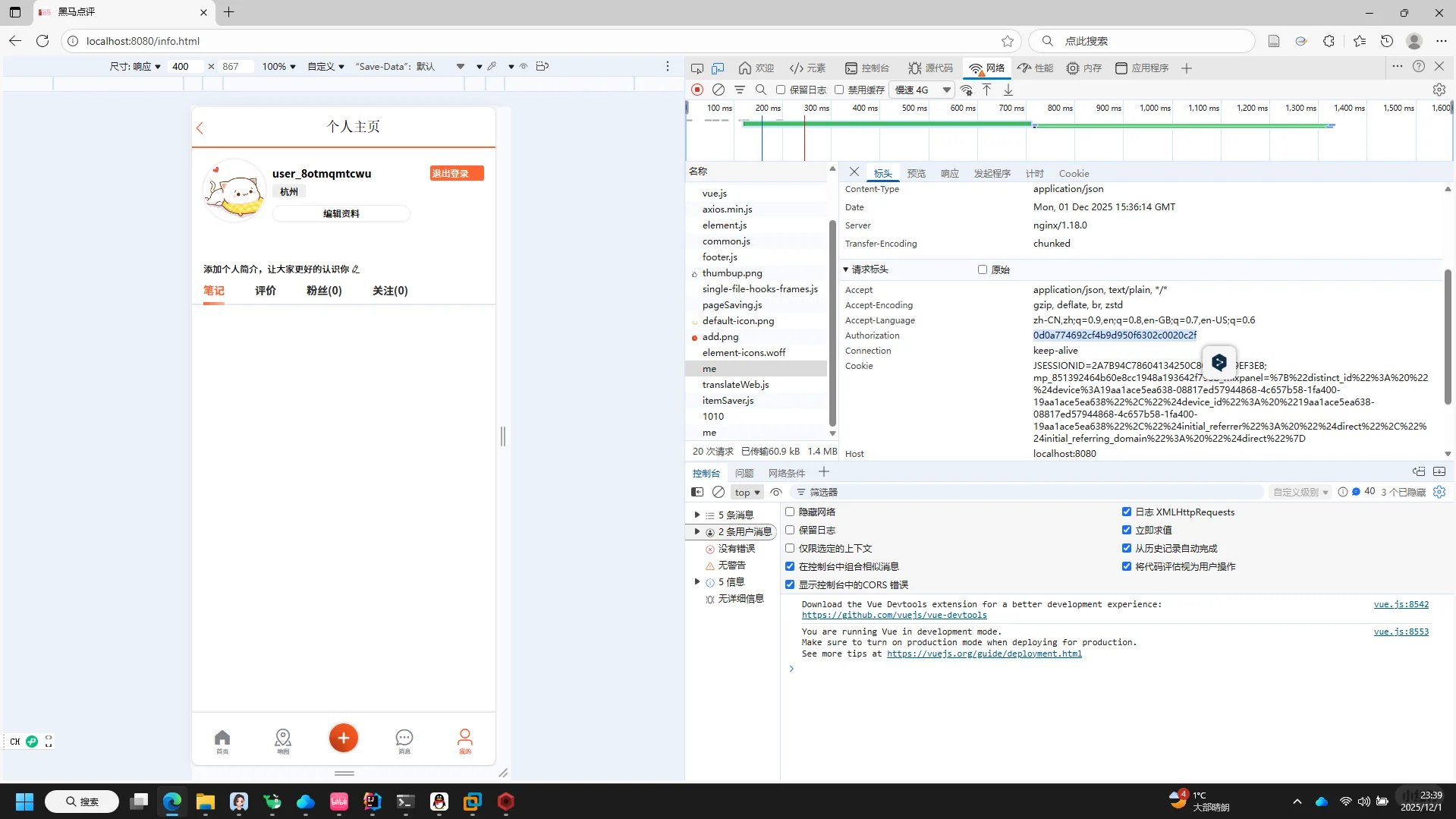Enable the 保留日志 checkbox in network toolbar
The height and width of the screenshot is (819, 1456).
[x=781, y=90]
